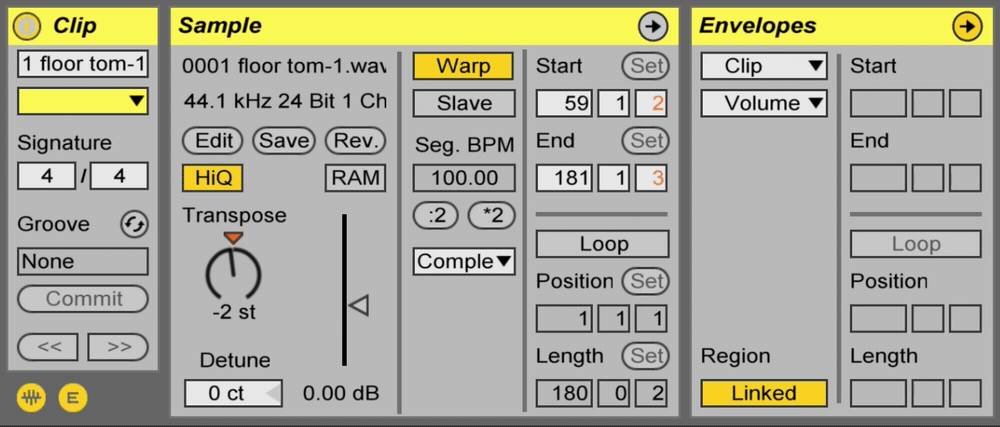1000x427 pixels.
Task: Click the signature numerator field
Action: [47, 176]
